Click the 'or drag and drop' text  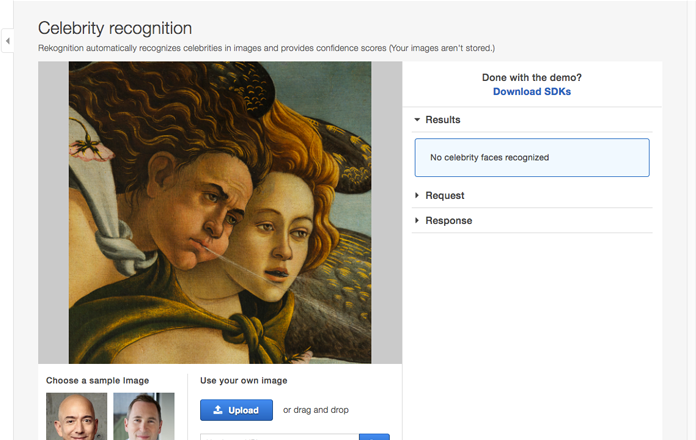[x=316, y=410]
